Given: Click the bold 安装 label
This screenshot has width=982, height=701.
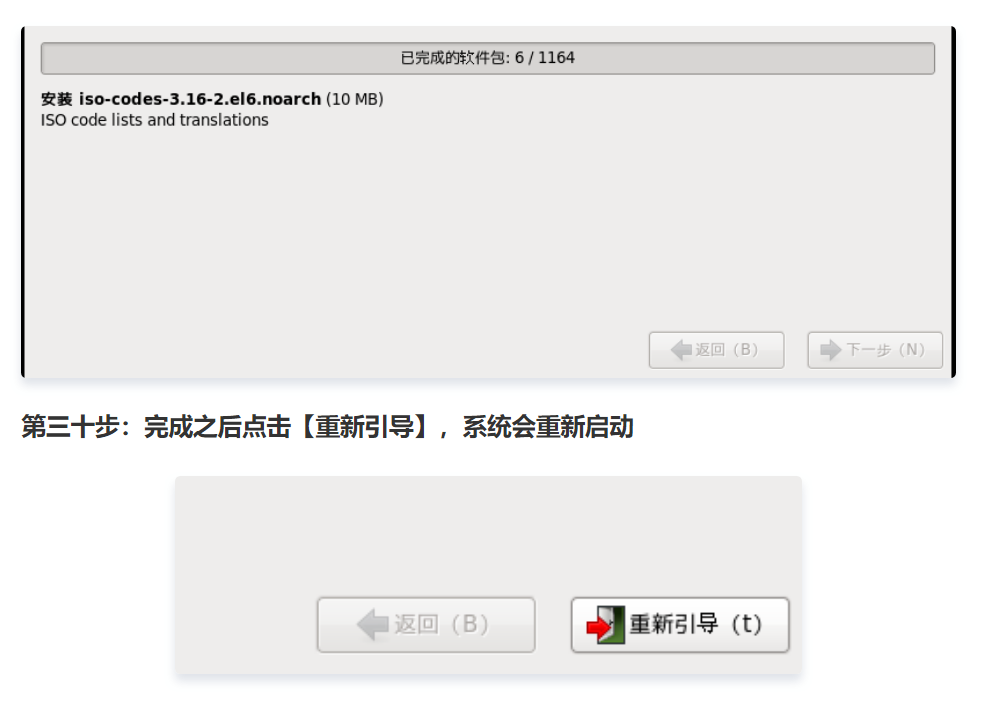Looking at the screenshot, I should pos(57,99).
